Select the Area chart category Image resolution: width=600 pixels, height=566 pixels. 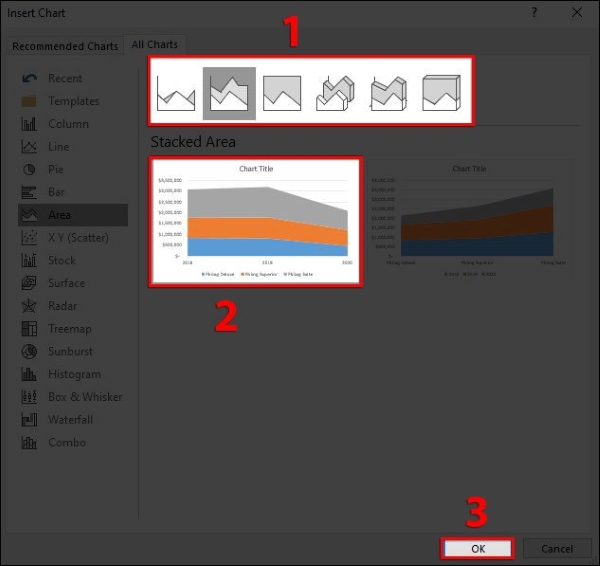(x=73, y=215)
